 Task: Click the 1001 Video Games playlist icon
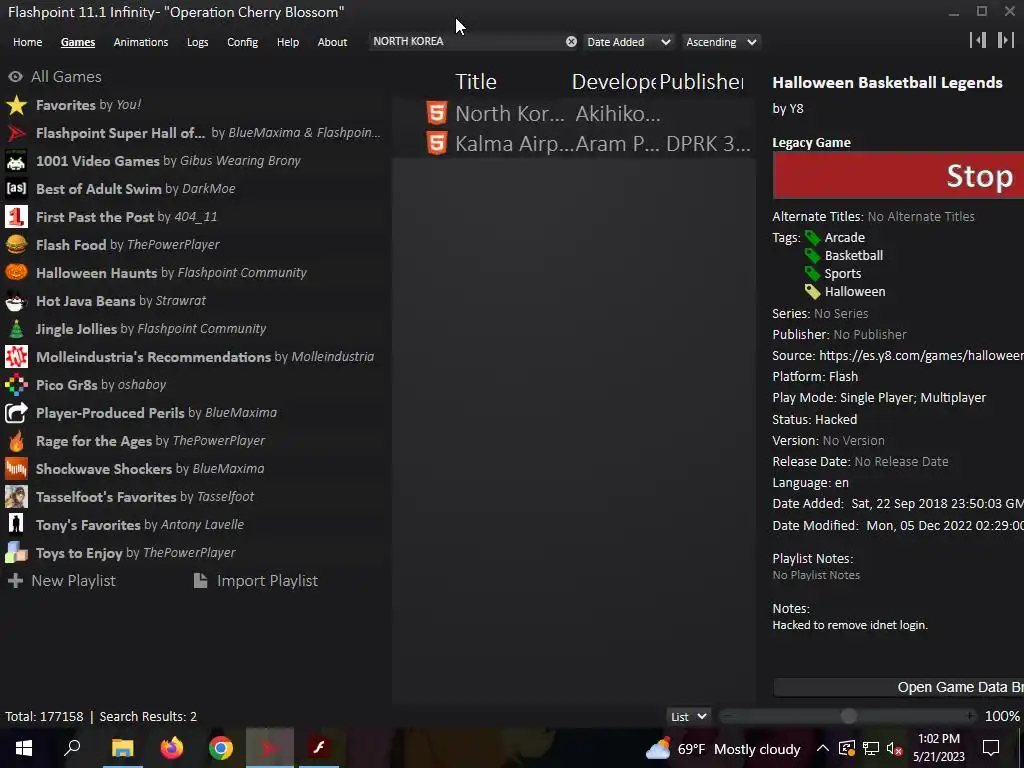pyautogui.click(x=16, y=161)
